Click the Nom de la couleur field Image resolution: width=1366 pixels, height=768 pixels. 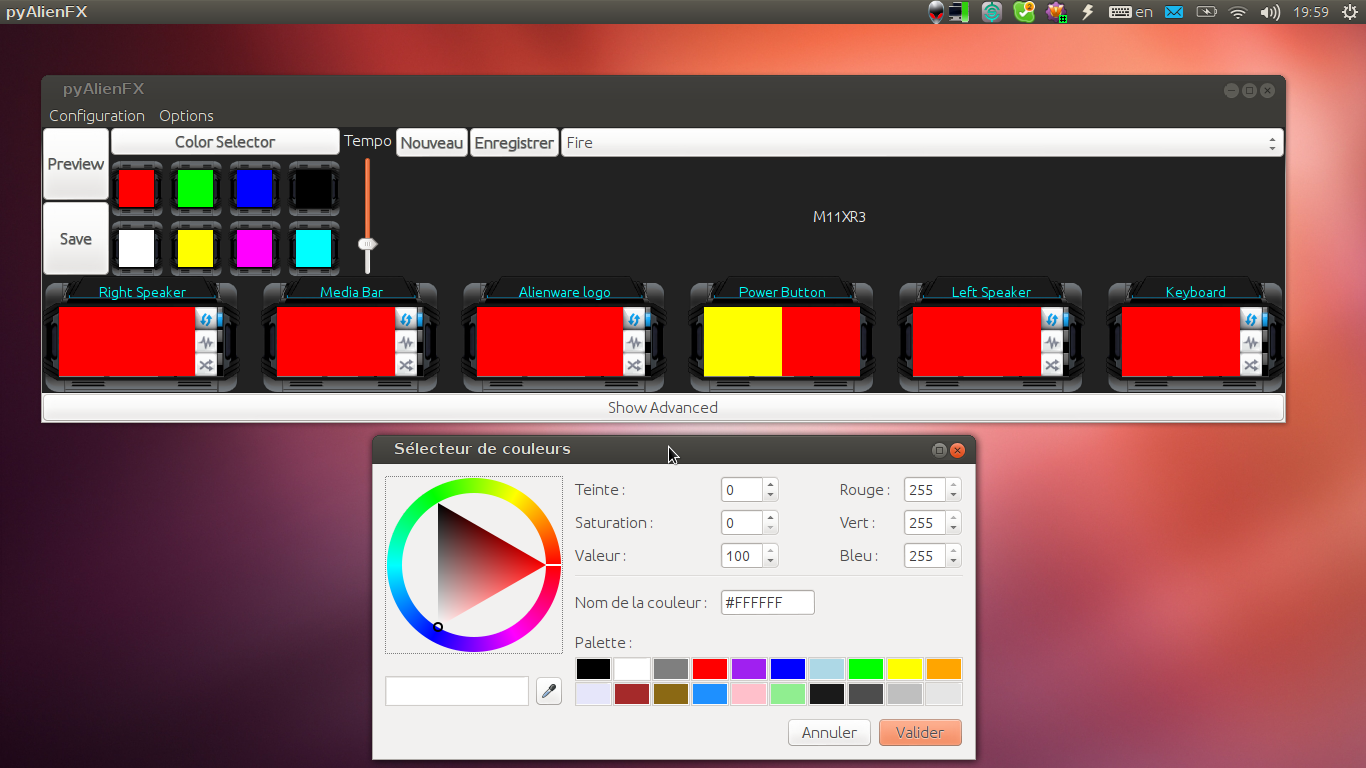pos(767,603)
